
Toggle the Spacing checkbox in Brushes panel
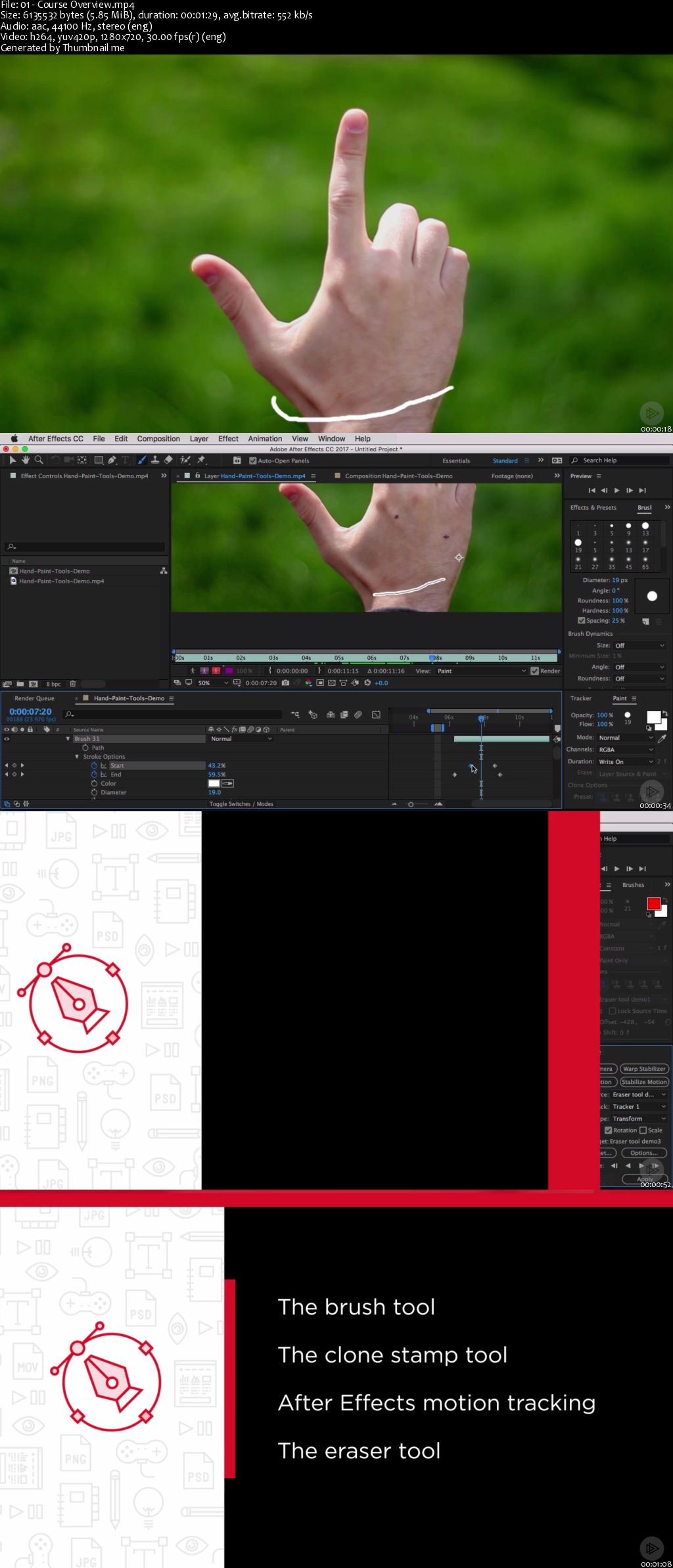(x=581, y=620)
